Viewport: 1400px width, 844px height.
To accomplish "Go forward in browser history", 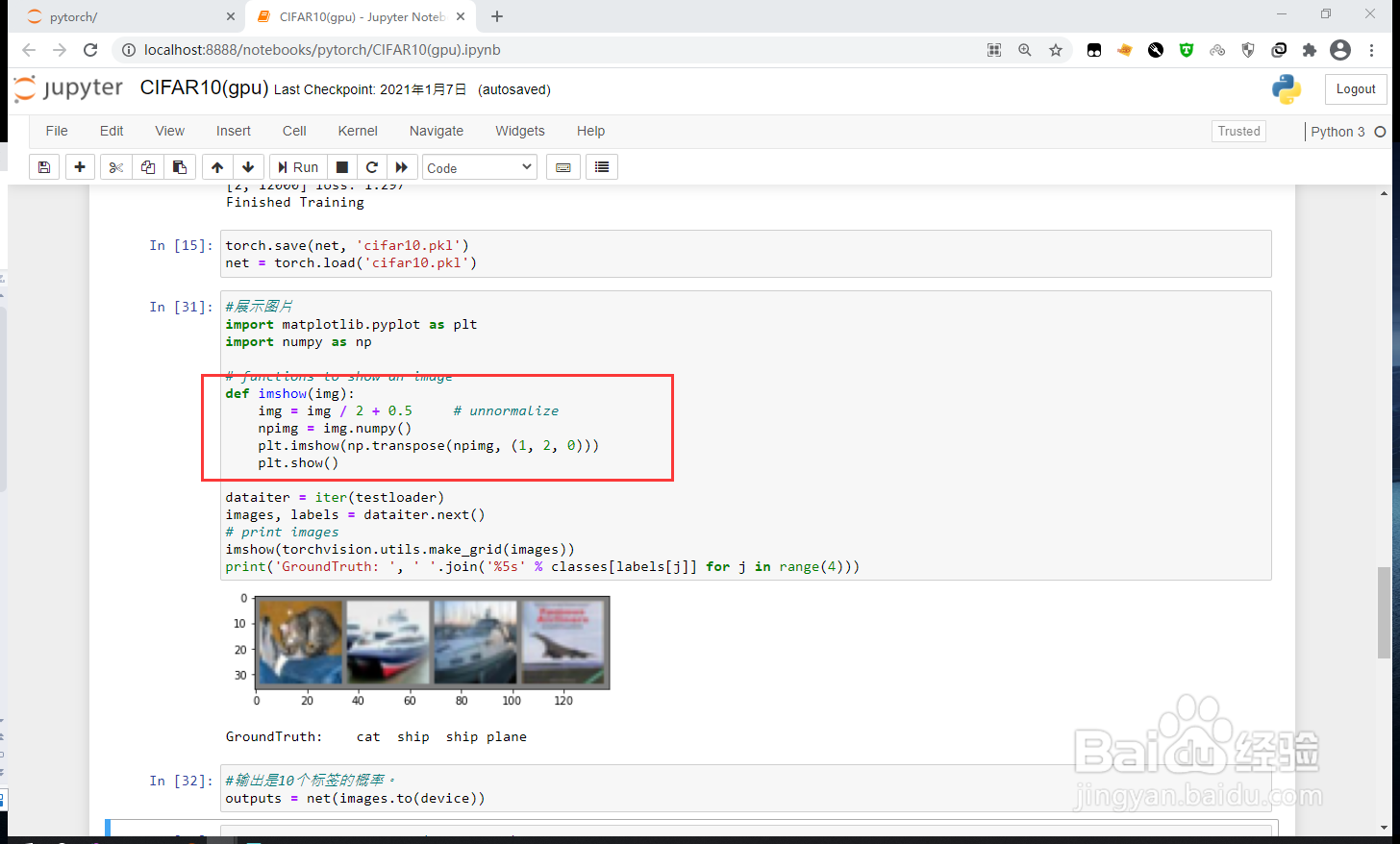I will tap(60, 50).
